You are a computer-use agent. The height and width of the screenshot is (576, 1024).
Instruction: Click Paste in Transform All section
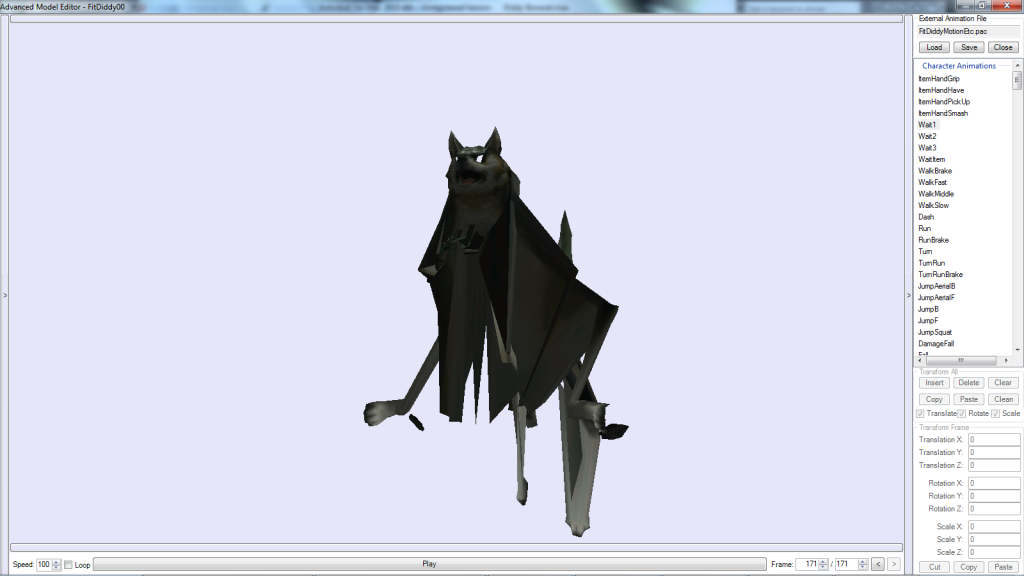(969, 399)
